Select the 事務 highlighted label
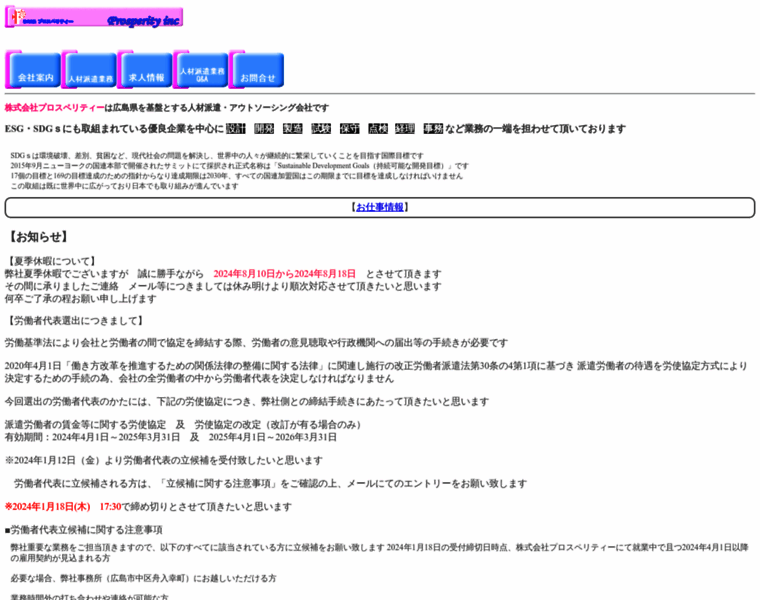 433,128
